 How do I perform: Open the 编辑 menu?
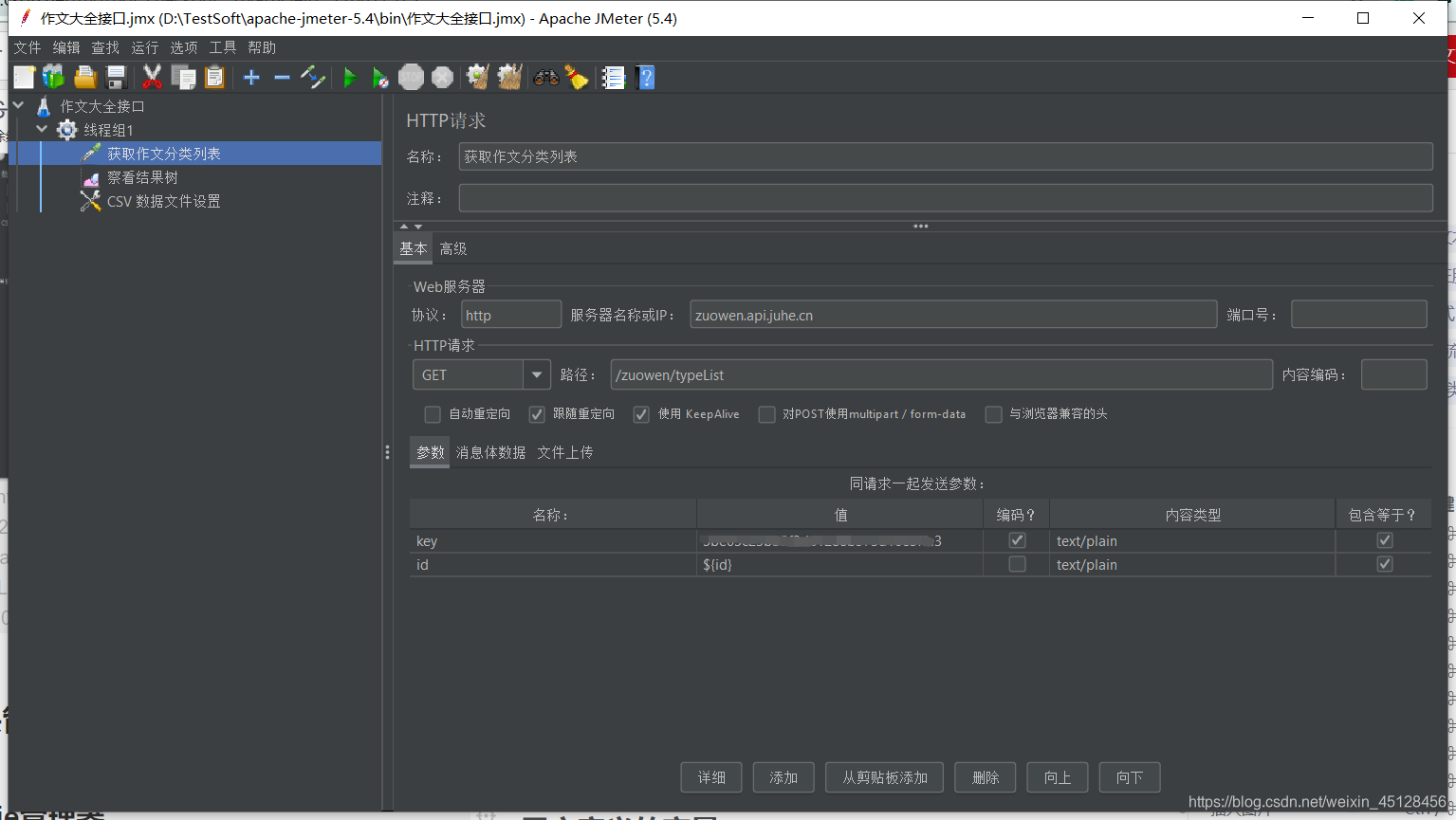click(x=66, y=47)
